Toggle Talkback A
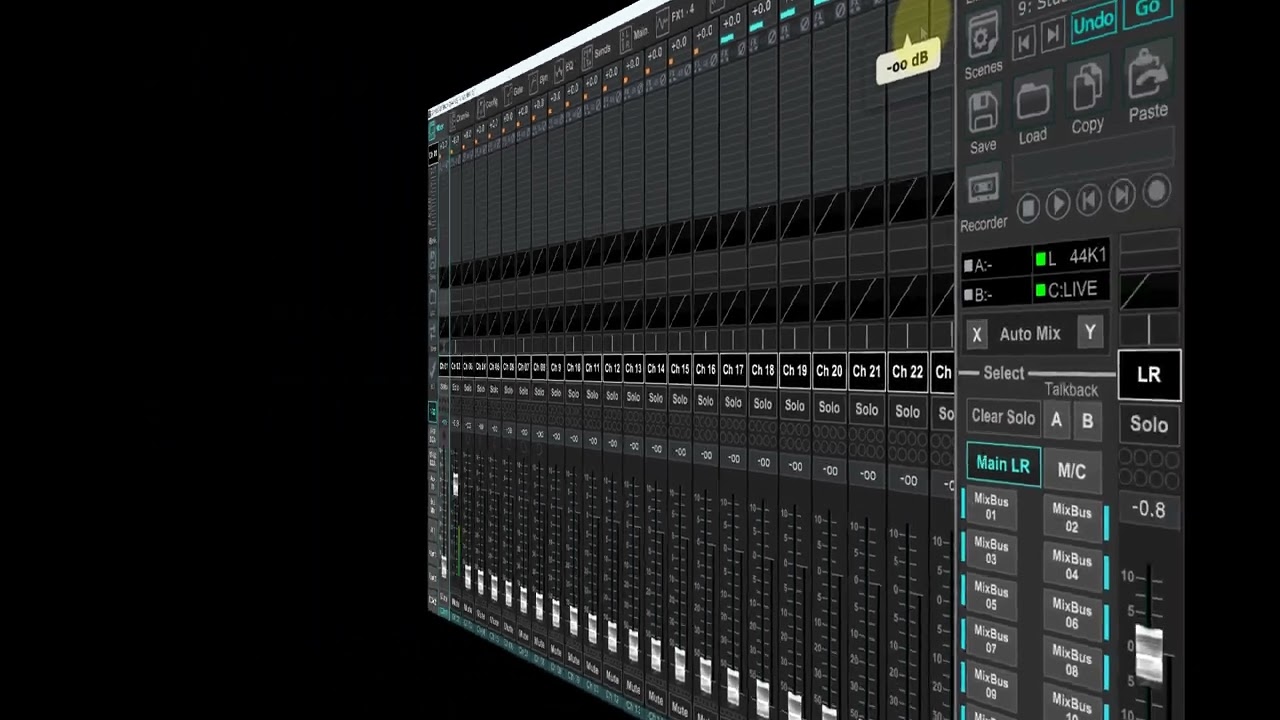The height and width of the screenshot is (720, 1280). pos(1056,421)
